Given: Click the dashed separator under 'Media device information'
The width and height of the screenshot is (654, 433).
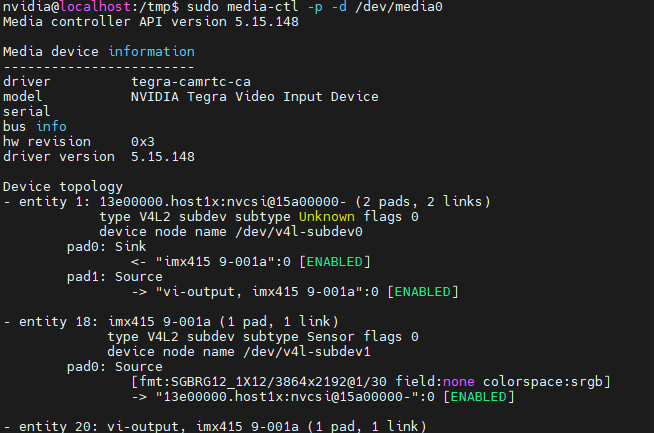Looking at the screenshot, I should [x=98, y=67].
